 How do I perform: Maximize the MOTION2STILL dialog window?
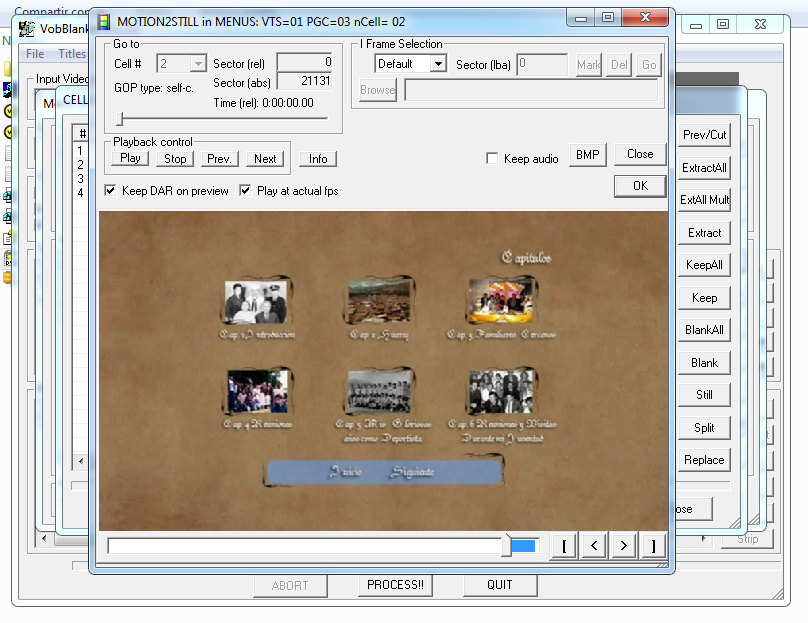(x=608, y=18)
